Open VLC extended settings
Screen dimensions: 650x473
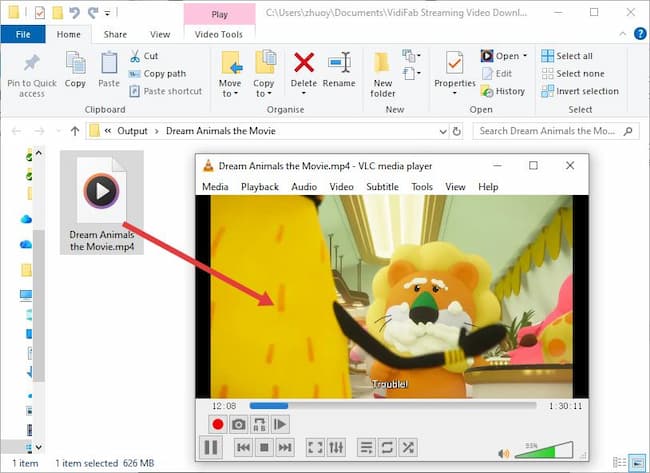click(x=336, y=447)
